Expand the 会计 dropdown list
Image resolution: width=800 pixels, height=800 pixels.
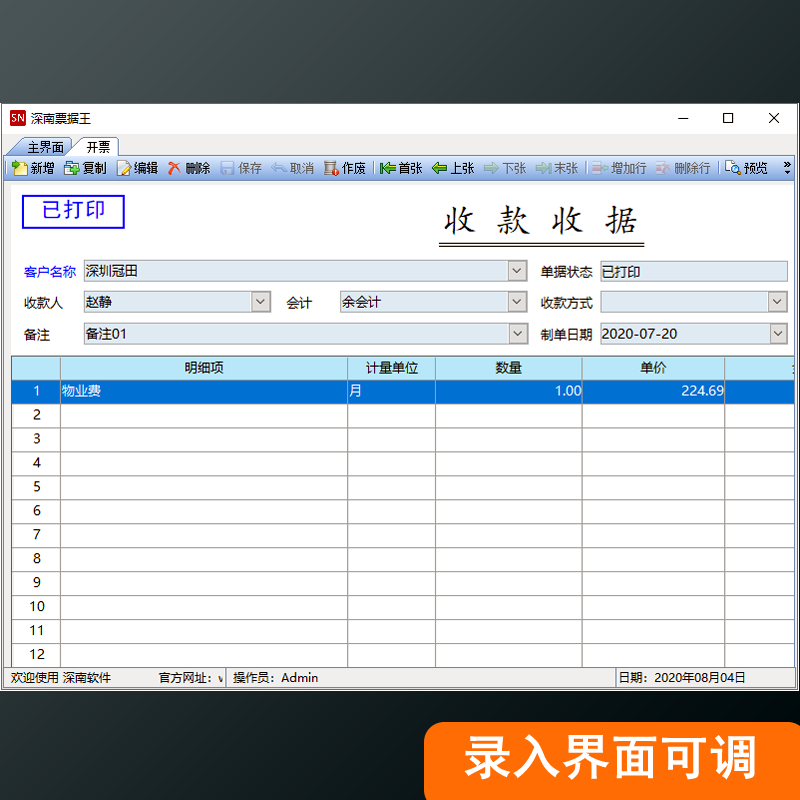tap(517, 302)
